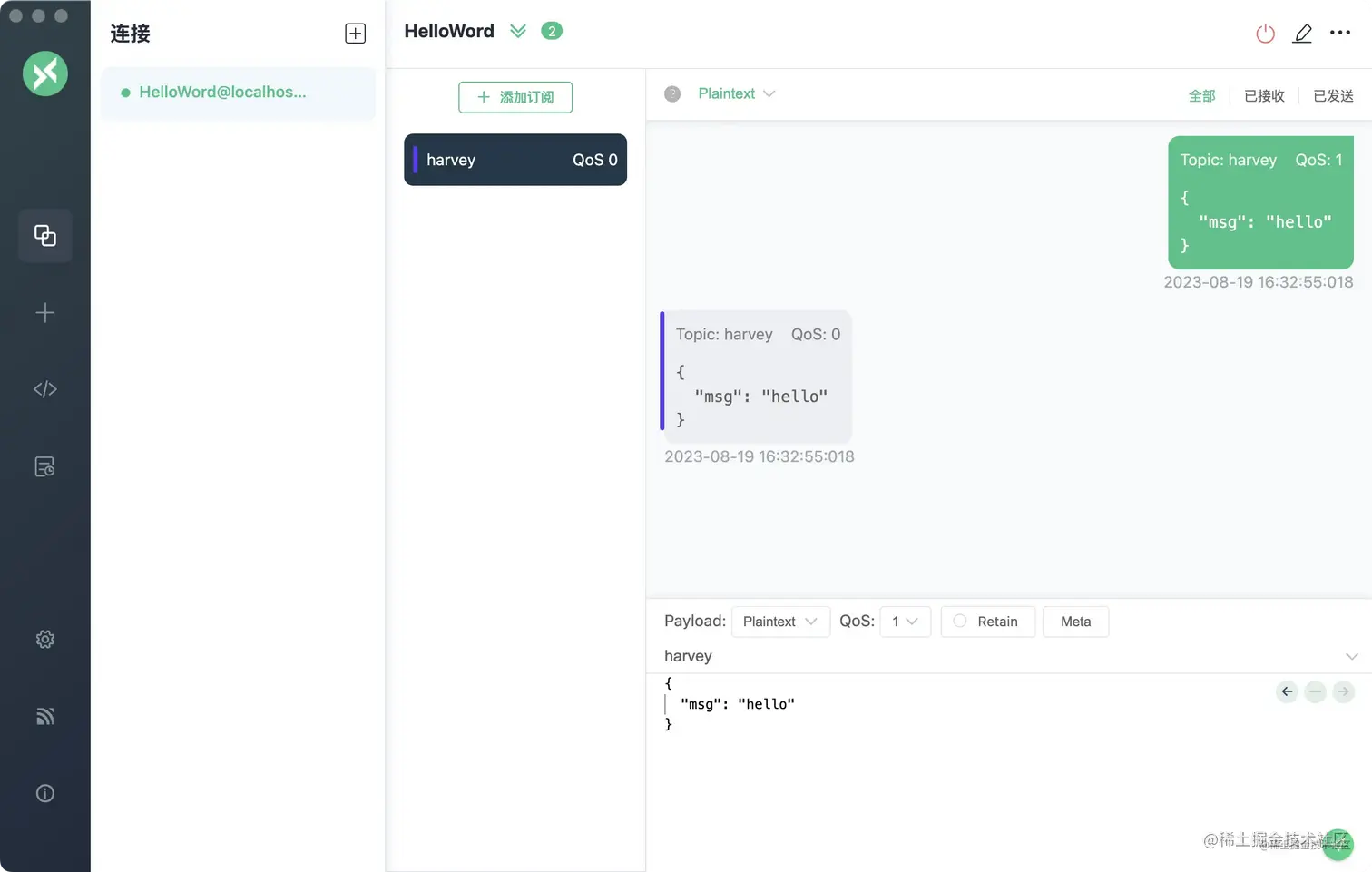1372x872 pixels.
Task: Disconnect using the red power icon
Action: click(x=1265, y=33)
